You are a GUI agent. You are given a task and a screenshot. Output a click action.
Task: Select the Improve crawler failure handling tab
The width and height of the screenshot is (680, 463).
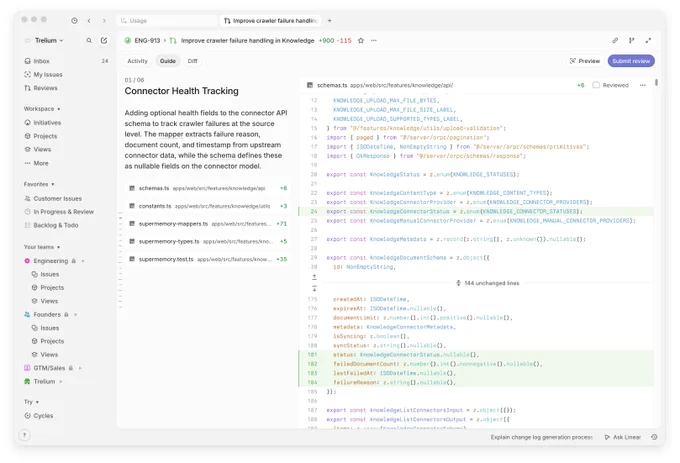point(271,20)
